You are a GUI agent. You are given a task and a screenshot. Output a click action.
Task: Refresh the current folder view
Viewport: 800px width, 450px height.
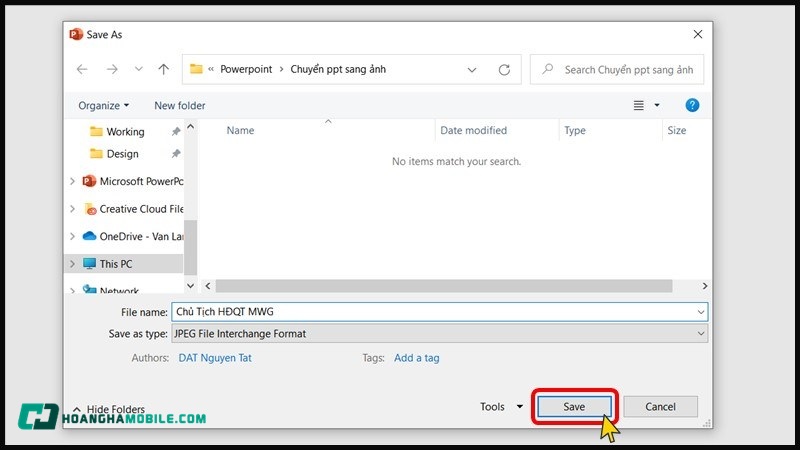(504, 70)
